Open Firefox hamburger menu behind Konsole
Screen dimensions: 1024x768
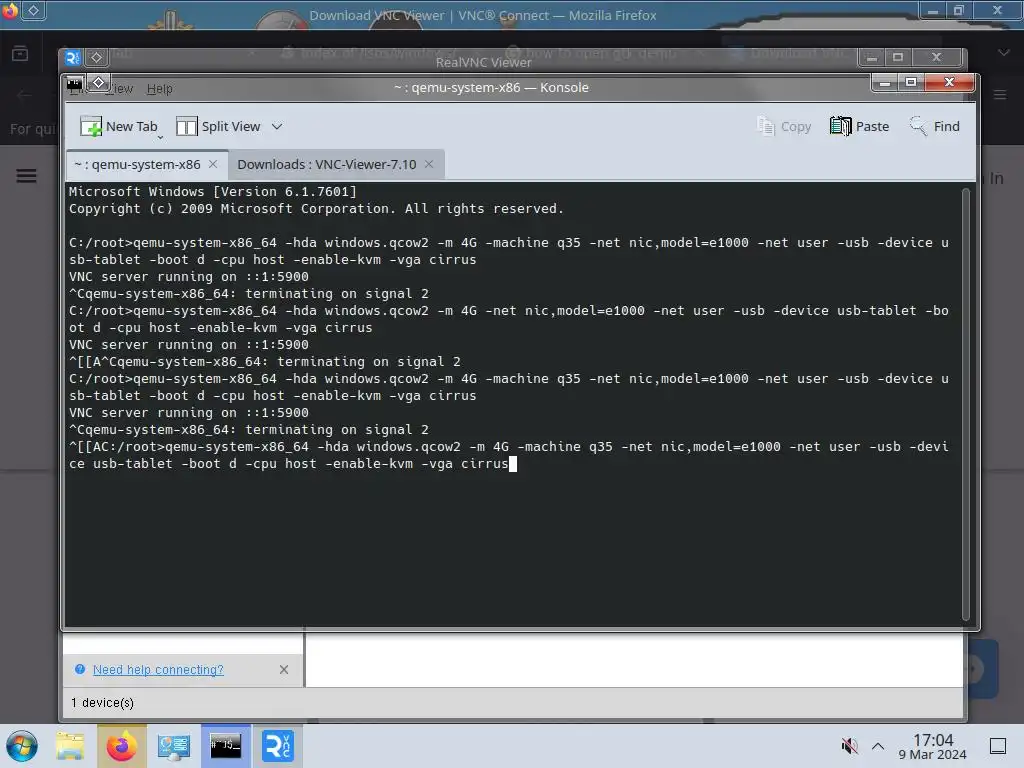coord(1000,95)
